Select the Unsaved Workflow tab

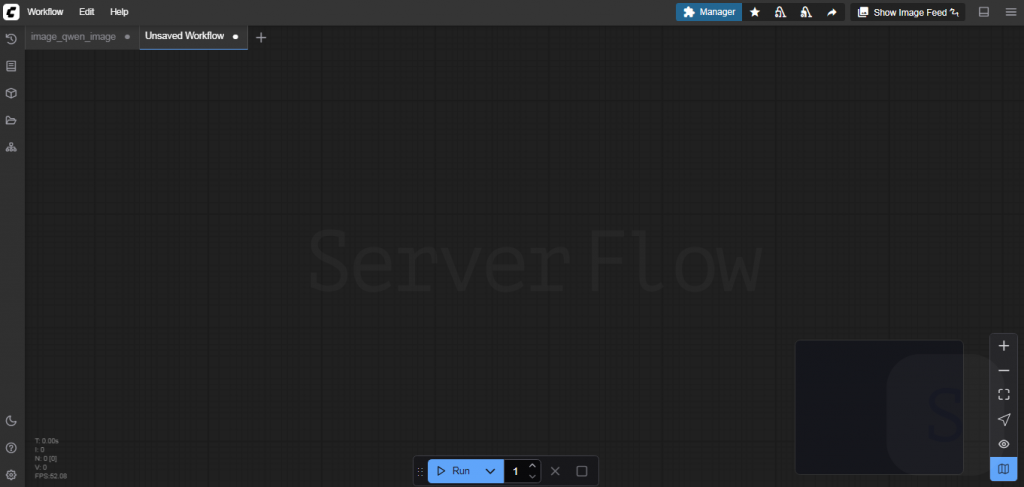[184, 36]
